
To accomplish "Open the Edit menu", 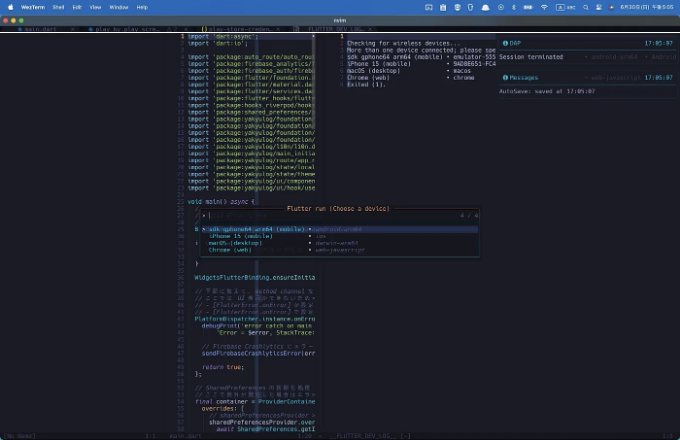I will coord(77,7).
